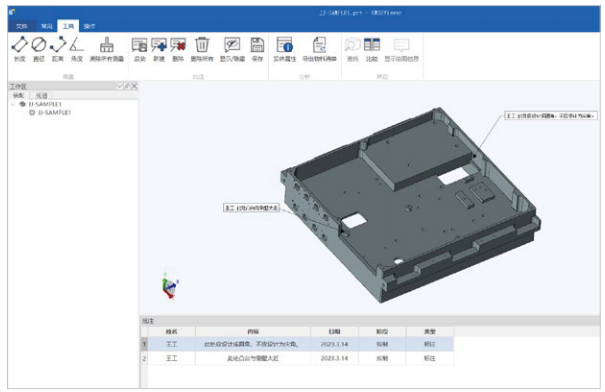
Task: Open the compare (比较) tool
Action: click(372, 49)
